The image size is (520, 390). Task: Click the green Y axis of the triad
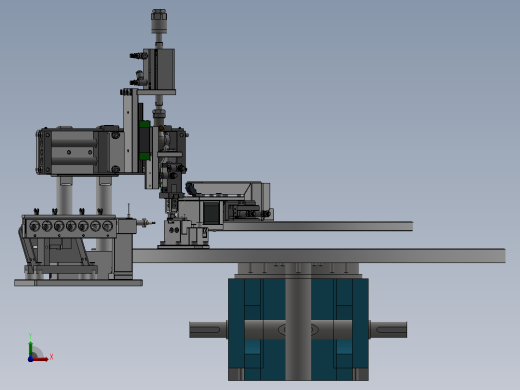(x=31, y=349)
